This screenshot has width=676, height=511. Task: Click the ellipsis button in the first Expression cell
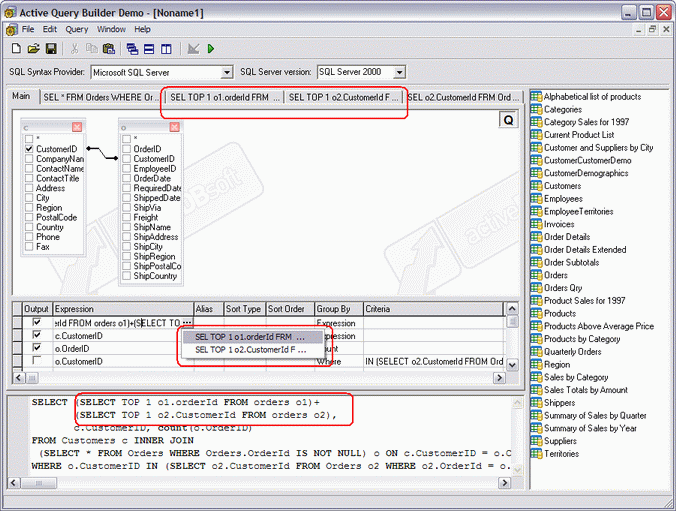tap(187, 323)
